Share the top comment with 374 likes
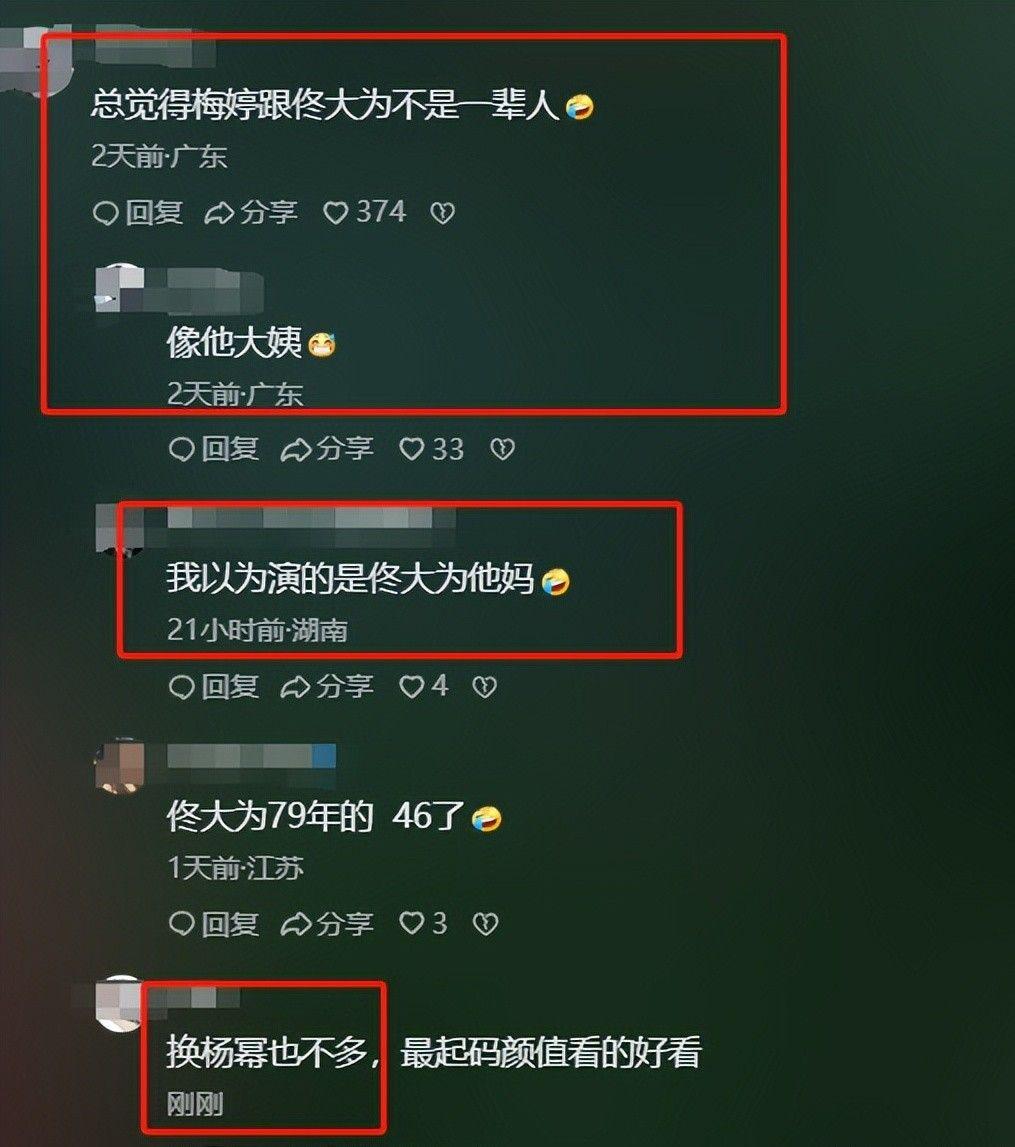This screenshot has height=1147, width=1015. (x=251, y=213)
